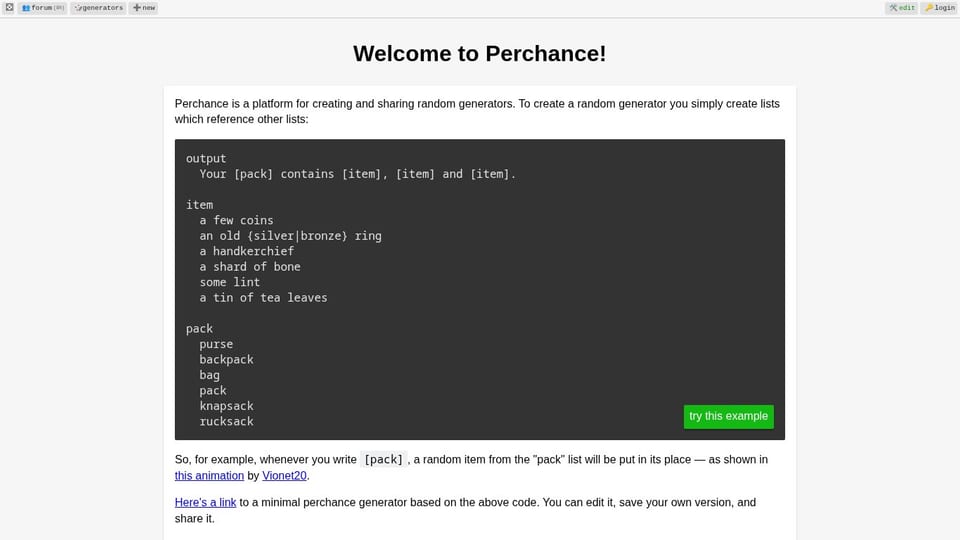Click the 'backpack' code line
Image resolution: width=960 pixels, height=540 pixels.
pyautogui.click(x=227, y=359)
